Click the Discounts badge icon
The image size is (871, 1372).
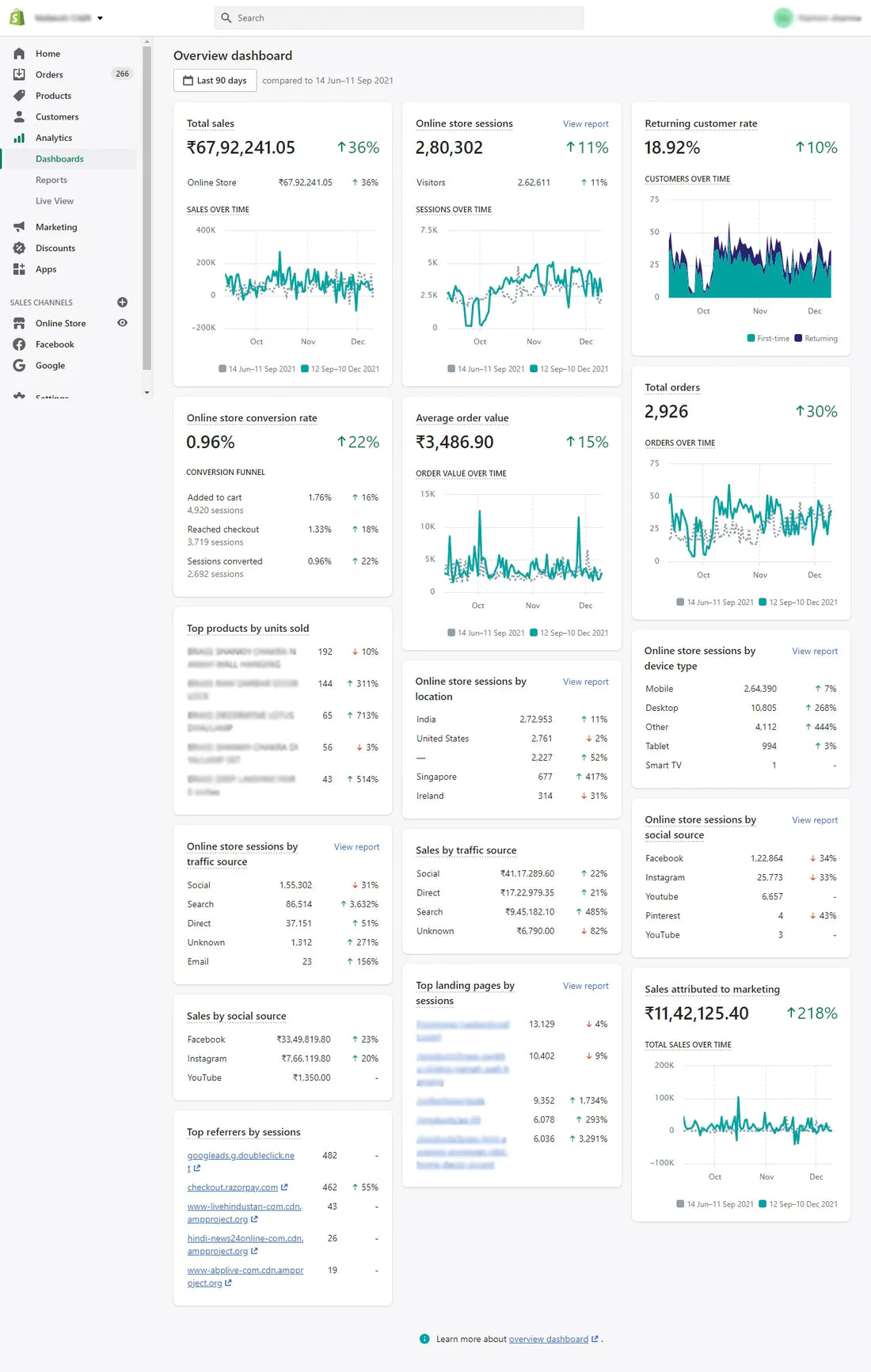pyautogui.click(x=19, y=249)
